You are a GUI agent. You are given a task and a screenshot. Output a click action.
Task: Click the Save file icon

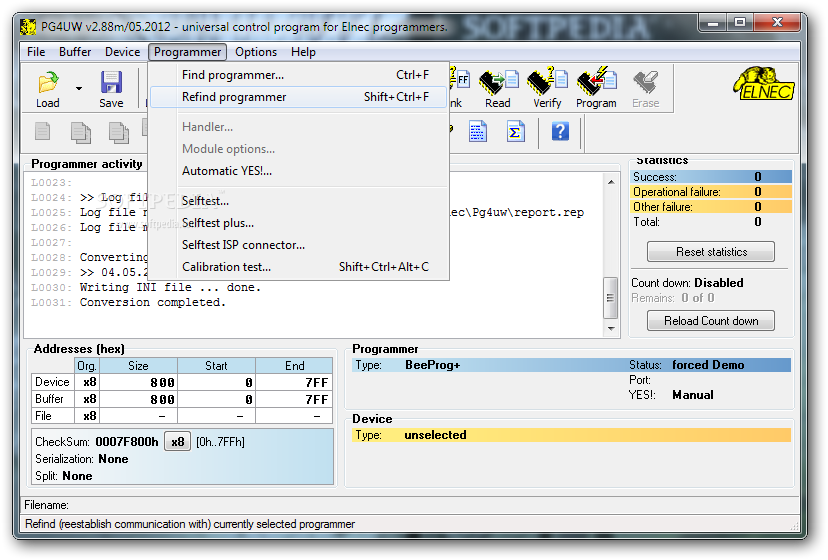[x=111, y=88]
